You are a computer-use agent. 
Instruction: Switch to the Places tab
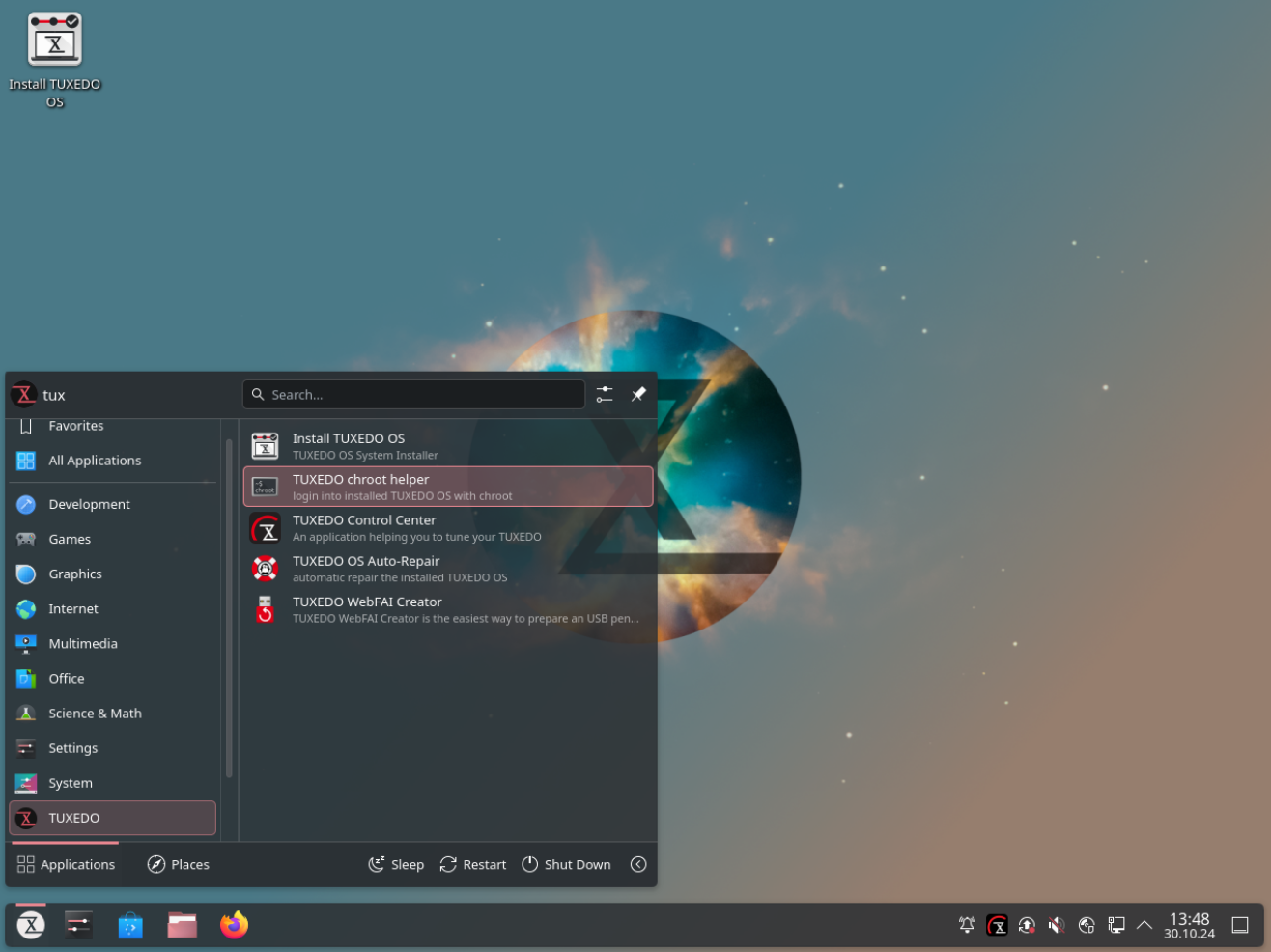(x=179, y=864)
